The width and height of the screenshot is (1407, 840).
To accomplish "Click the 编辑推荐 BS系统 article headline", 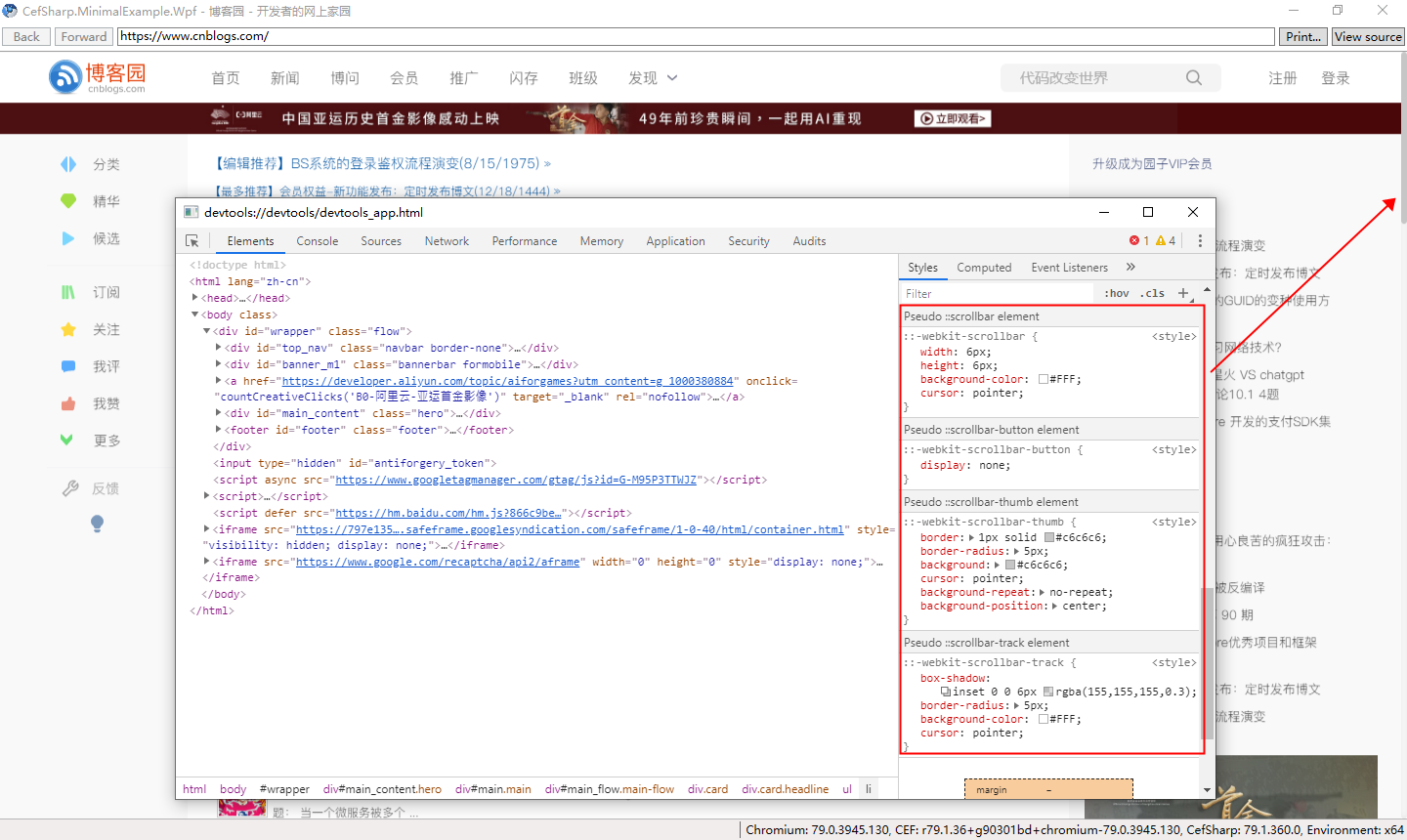I will pos(383,163).
